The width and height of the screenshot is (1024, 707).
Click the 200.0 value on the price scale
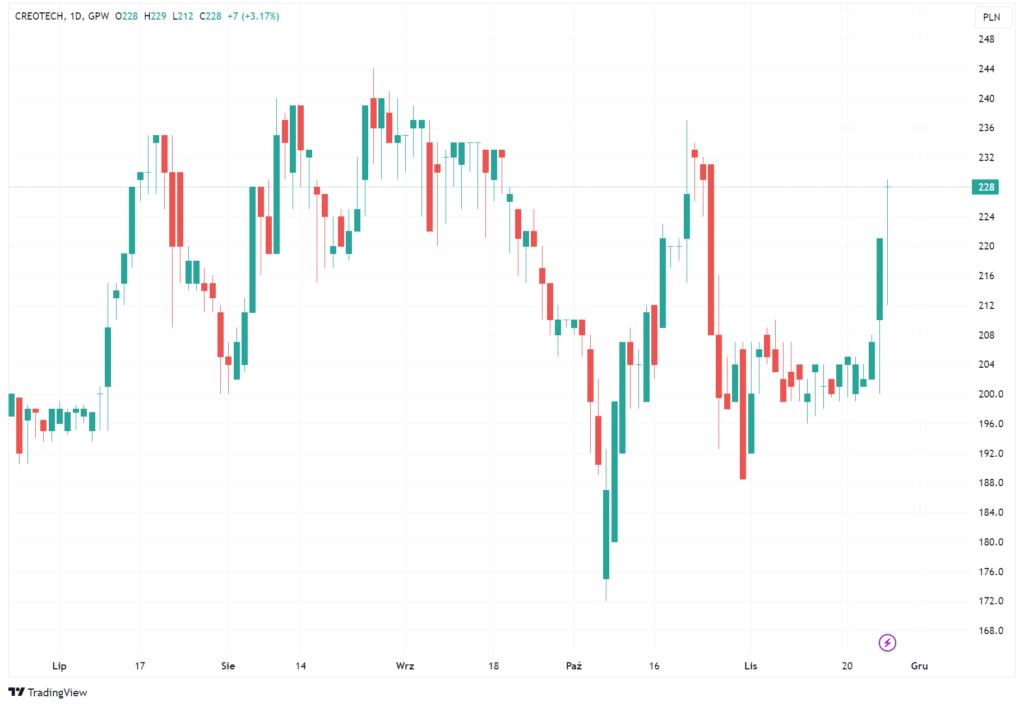point(988,394)
